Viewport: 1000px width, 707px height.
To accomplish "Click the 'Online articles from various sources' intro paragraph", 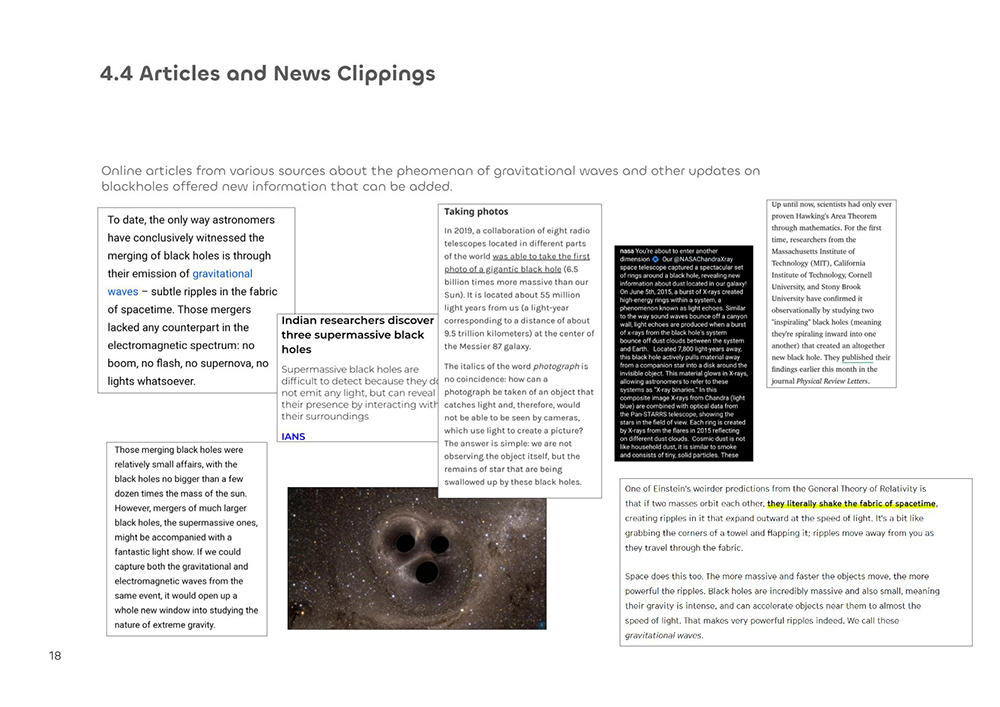I will click(x=431, y=178).
